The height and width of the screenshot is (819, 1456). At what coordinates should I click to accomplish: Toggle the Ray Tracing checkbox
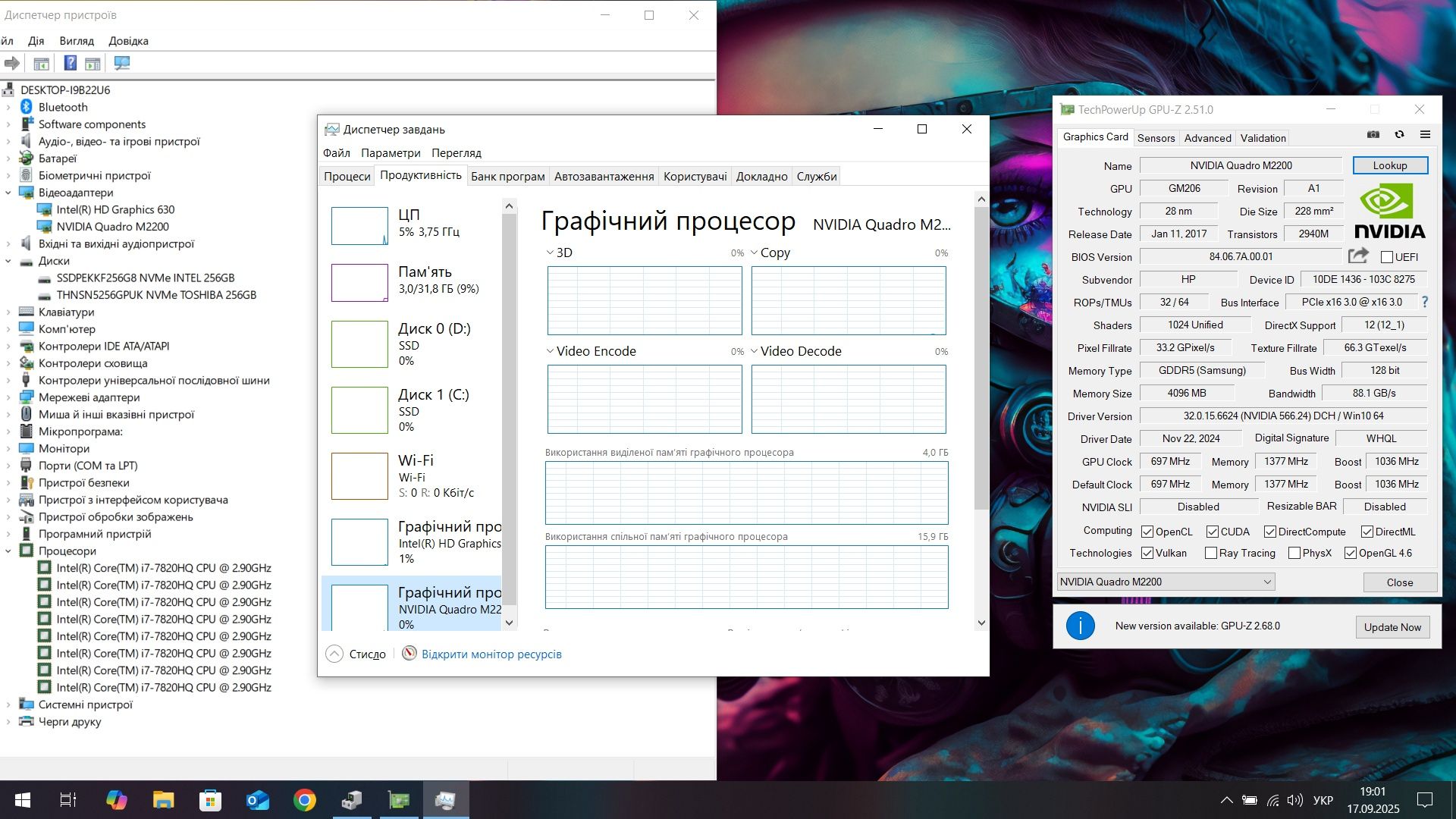[1211, 553]
